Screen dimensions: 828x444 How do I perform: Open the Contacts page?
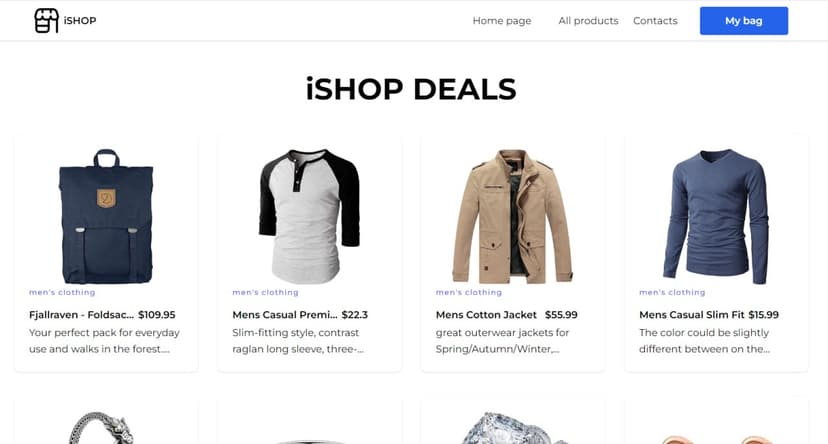click(655, 21)
